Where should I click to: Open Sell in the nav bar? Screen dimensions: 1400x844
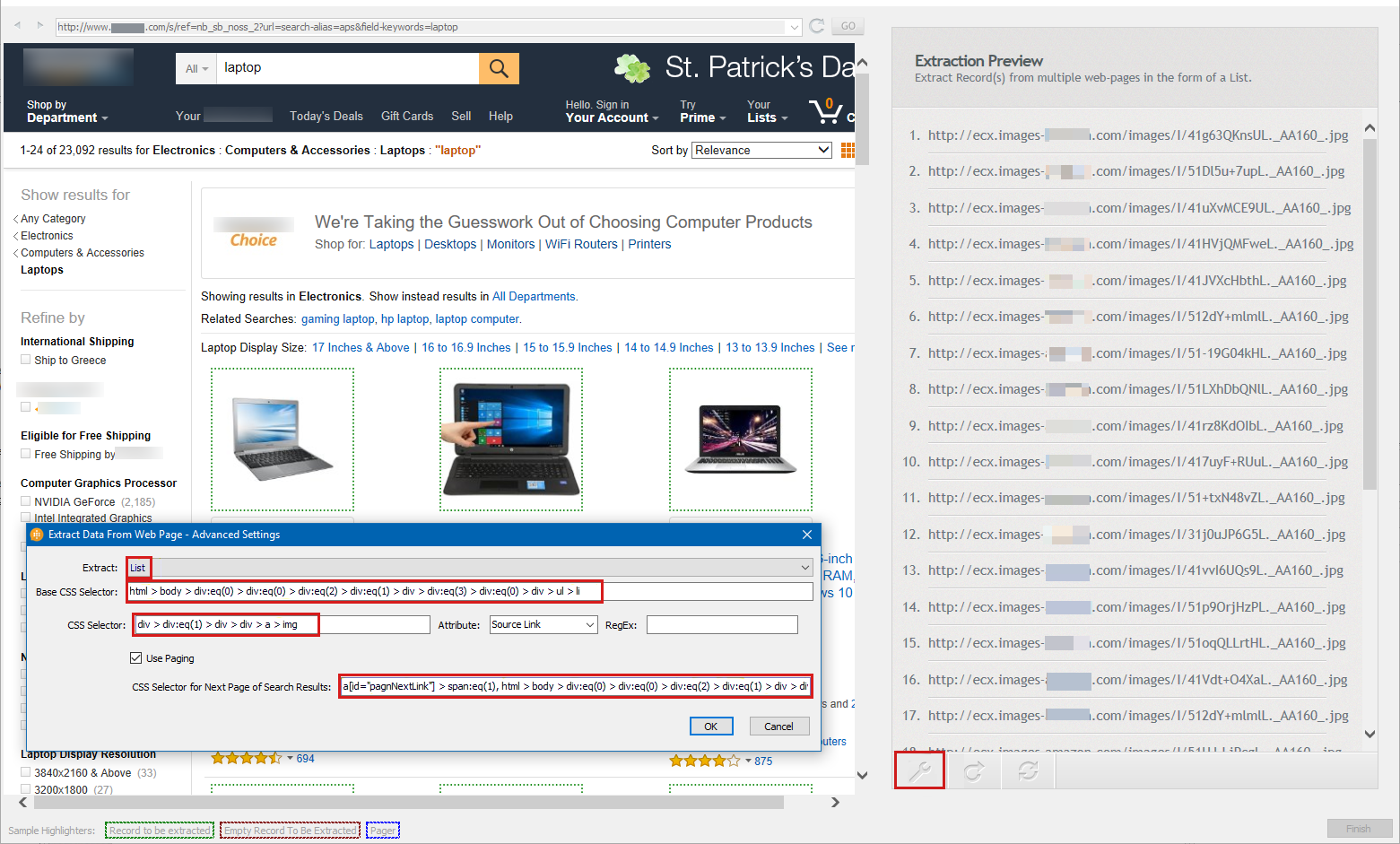point(461,117)
